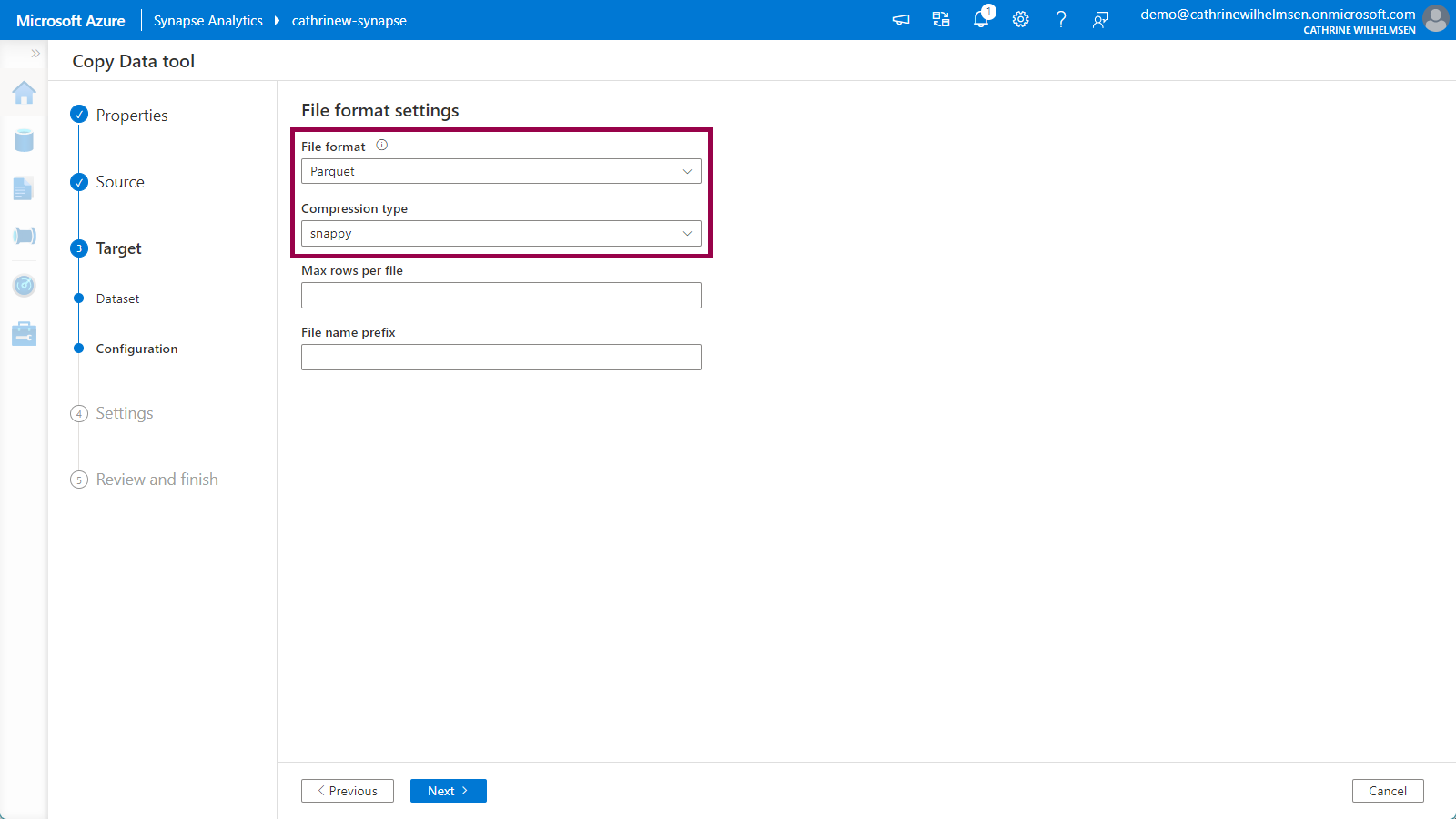Viewport: 1456px width, 819px height.
Task: Open the Home hub icon in sidebar
Action: click(x=25, y=93)
